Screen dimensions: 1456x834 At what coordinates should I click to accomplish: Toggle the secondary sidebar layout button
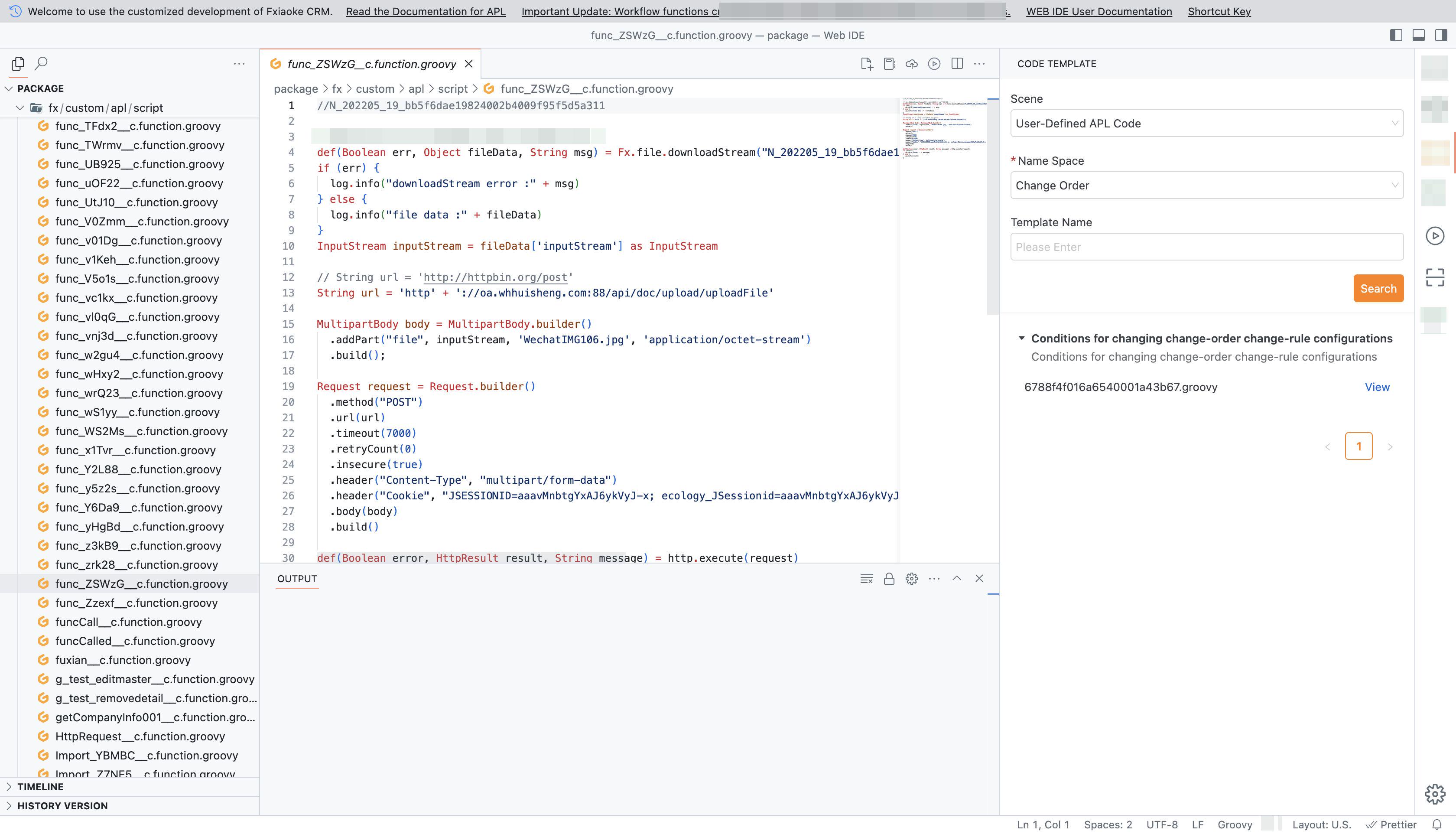pyautogui.click(x=1441, y=35)
